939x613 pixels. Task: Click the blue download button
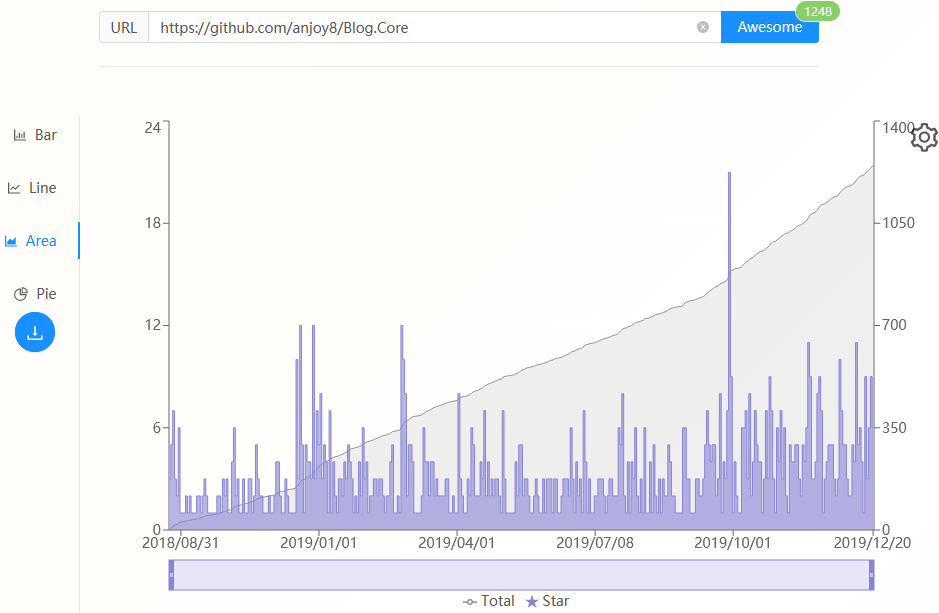(35, 332)
